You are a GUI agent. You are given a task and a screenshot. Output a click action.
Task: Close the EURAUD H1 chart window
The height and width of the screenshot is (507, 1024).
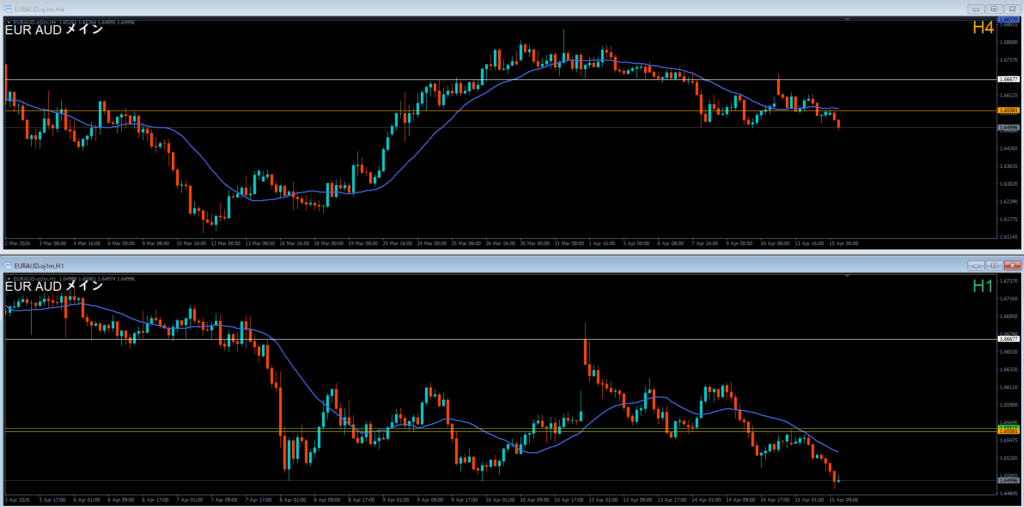point(1010,265)
